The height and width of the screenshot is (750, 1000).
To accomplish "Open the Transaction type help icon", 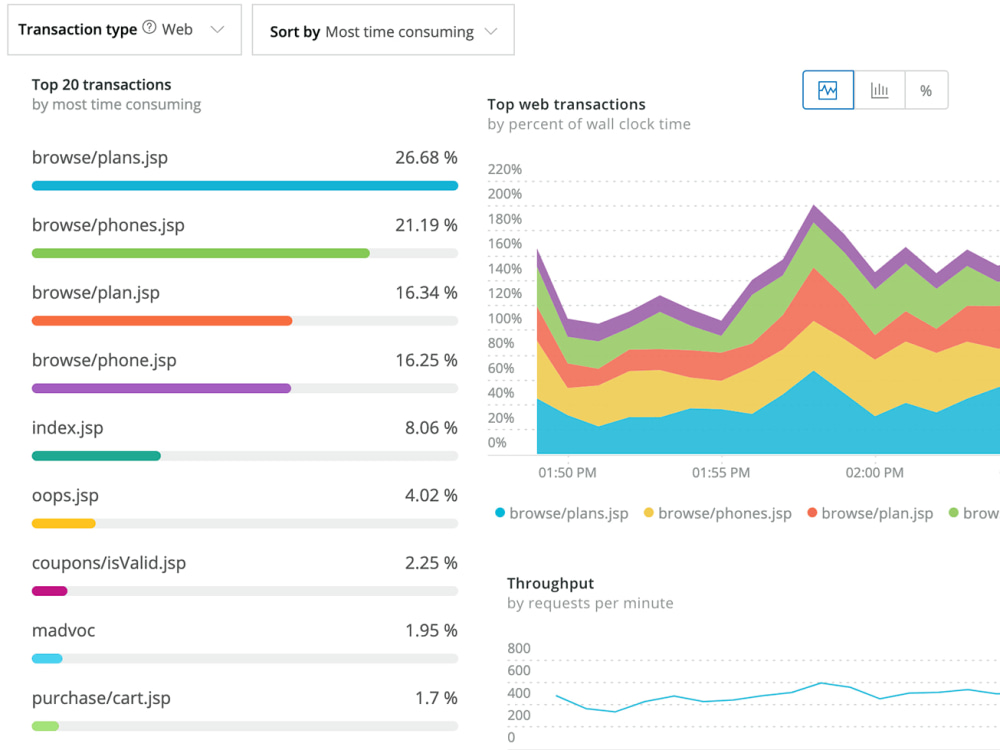I will pos(149,27).
